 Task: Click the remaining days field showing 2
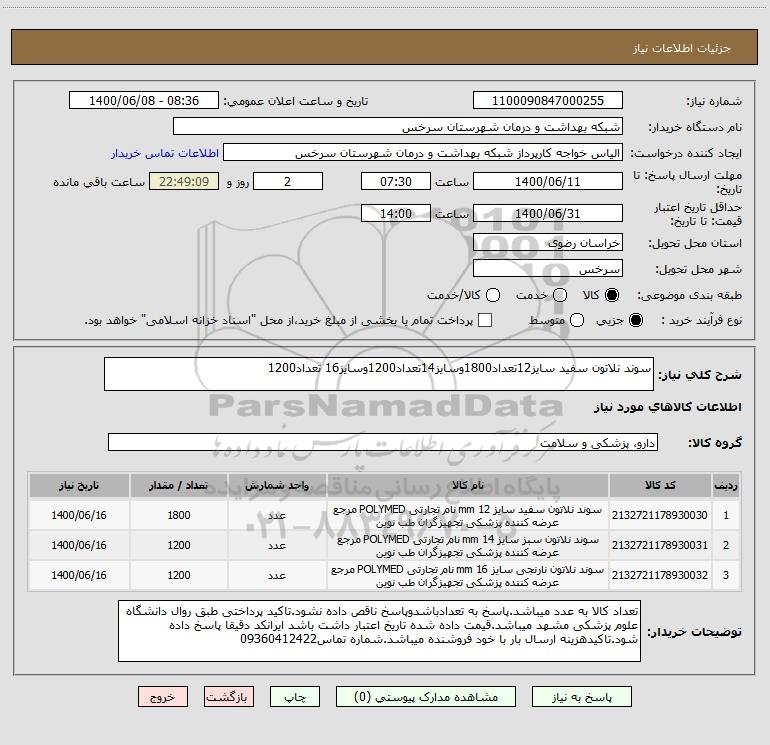point(288,181)
